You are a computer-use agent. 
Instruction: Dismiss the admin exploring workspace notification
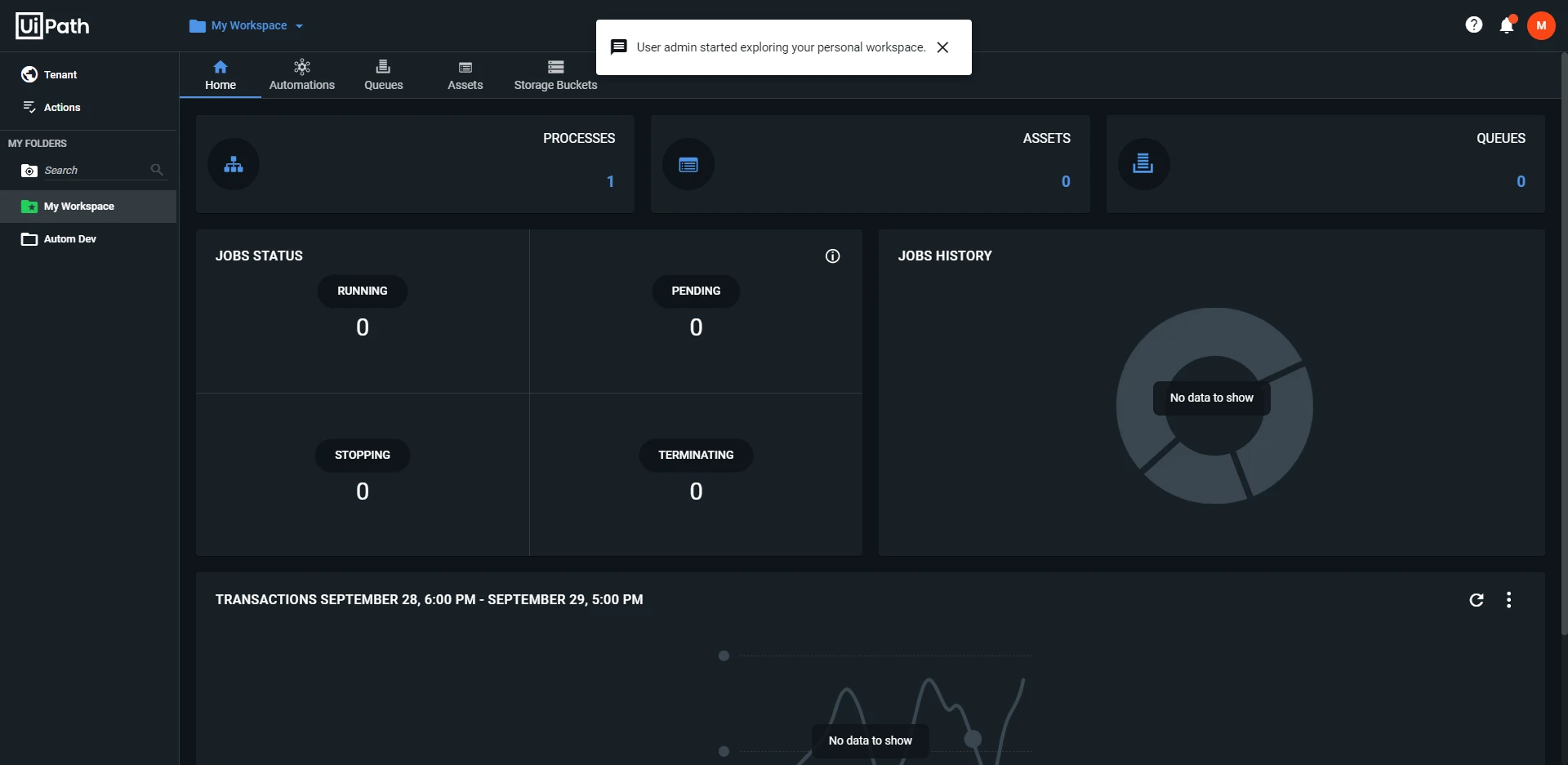point(942,47)
